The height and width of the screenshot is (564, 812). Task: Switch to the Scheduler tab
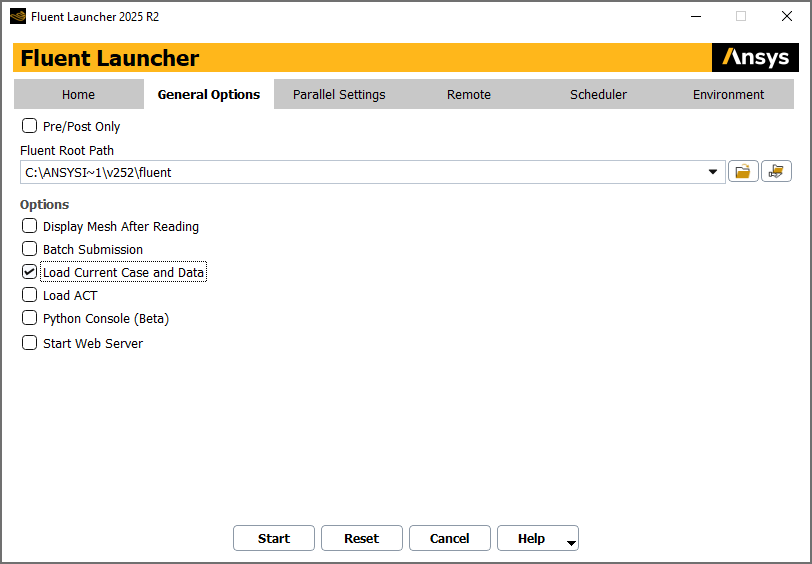pyautogui.click(x=599, y=94)
